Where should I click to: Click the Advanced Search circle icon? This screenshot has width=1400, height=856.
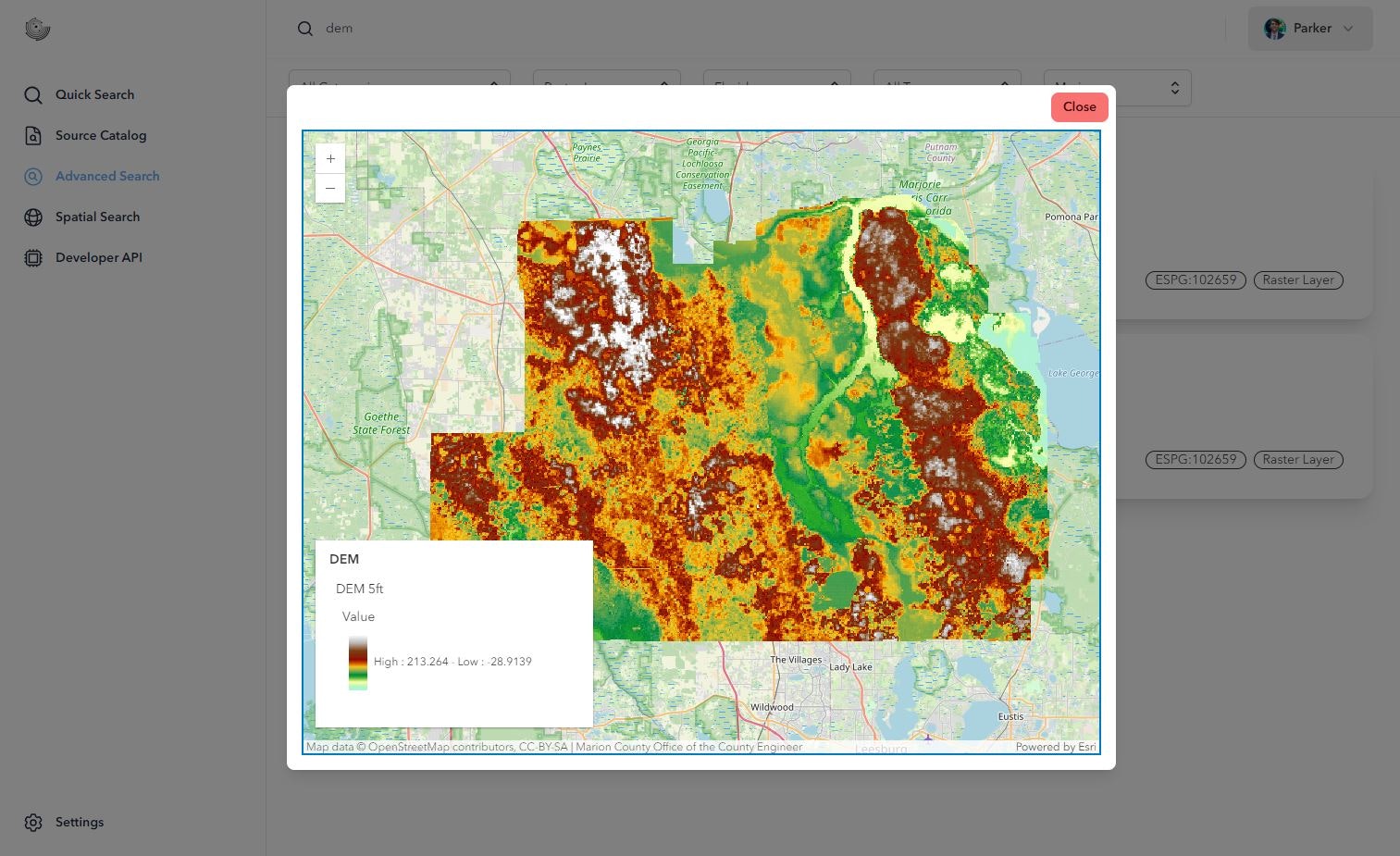[33, 176]
